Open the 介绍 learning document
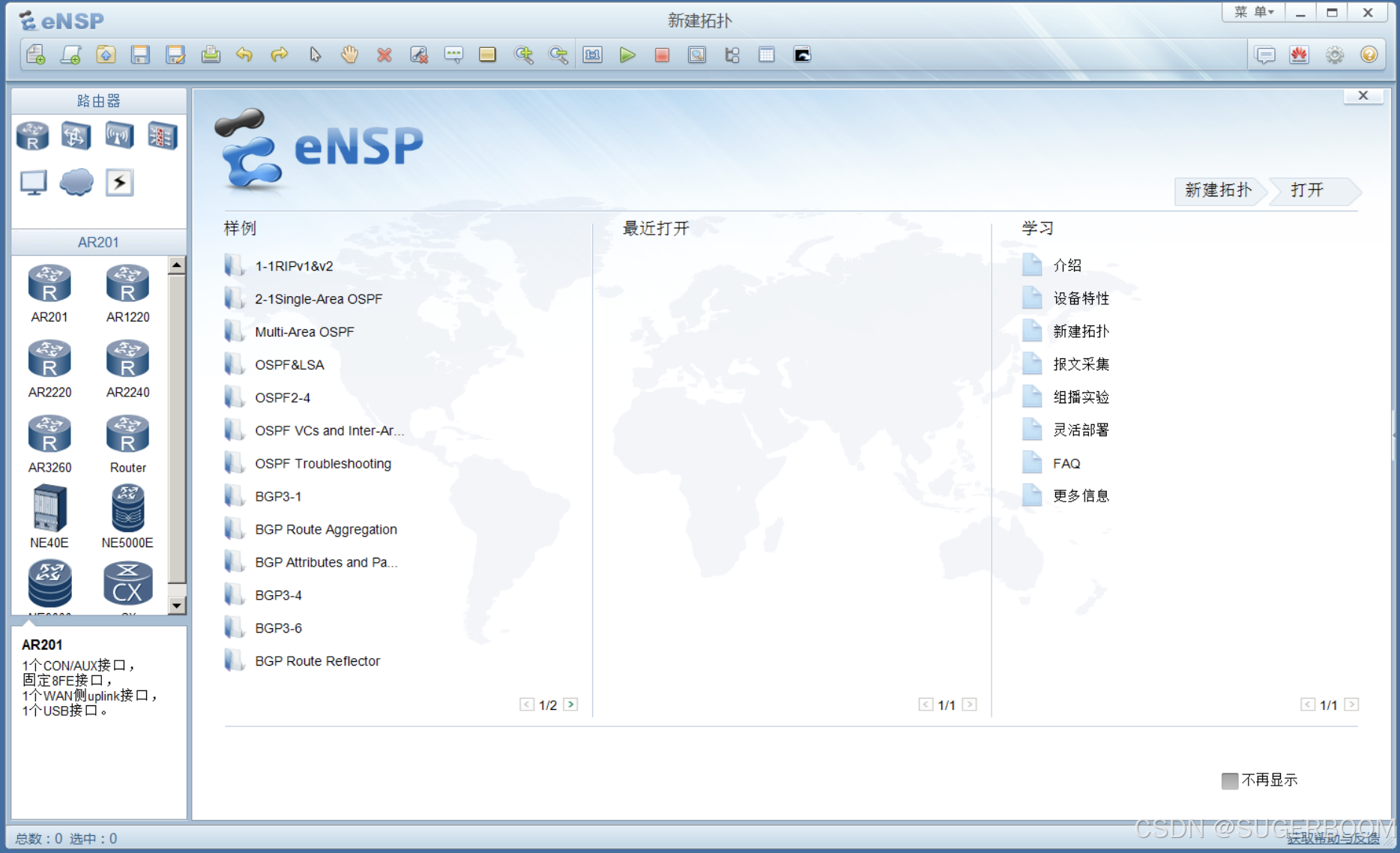 click(1066, 265)
